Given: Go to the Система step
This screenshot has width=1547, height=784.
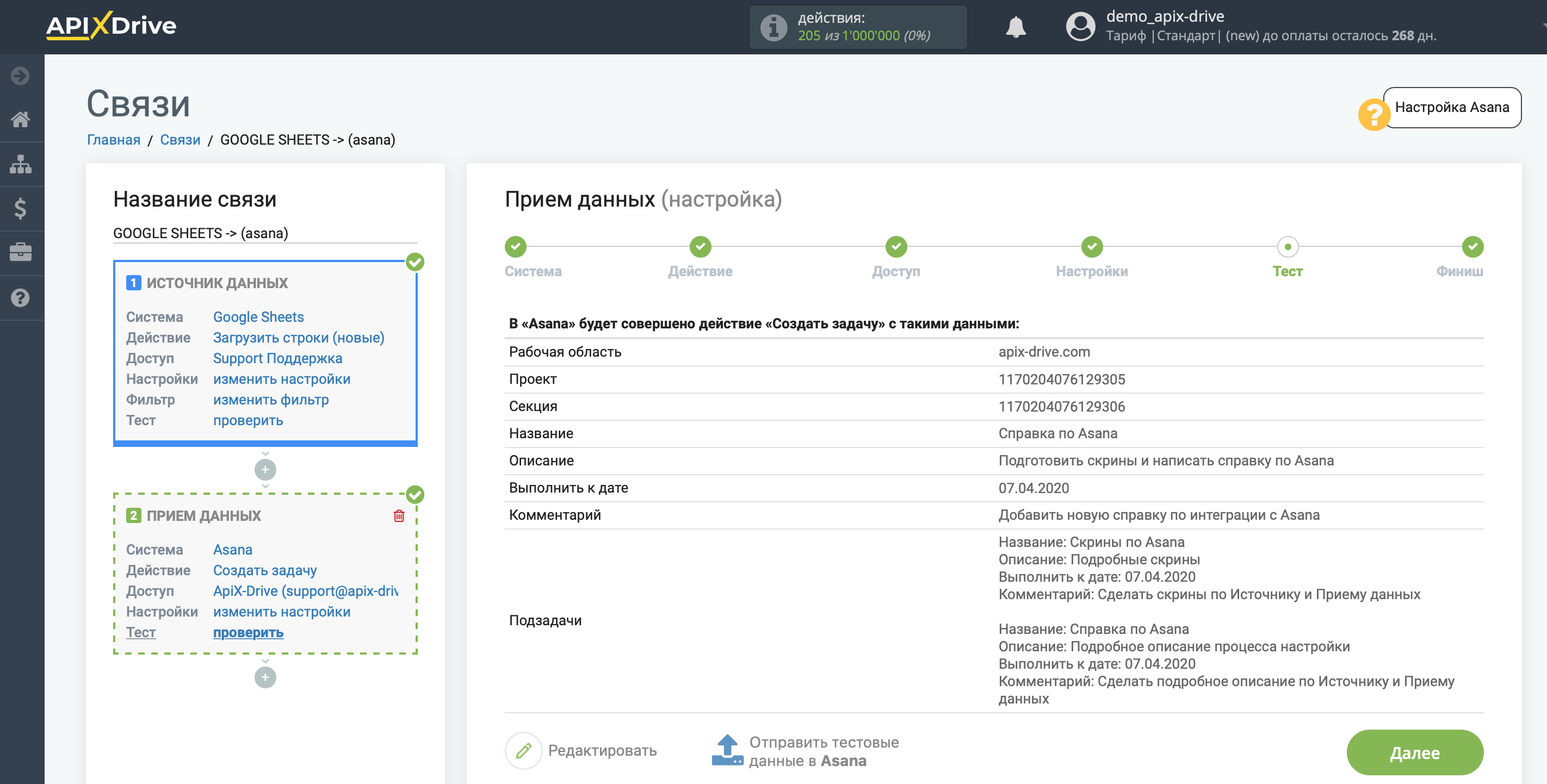Looking at the screenshot, I should (515, 247).
